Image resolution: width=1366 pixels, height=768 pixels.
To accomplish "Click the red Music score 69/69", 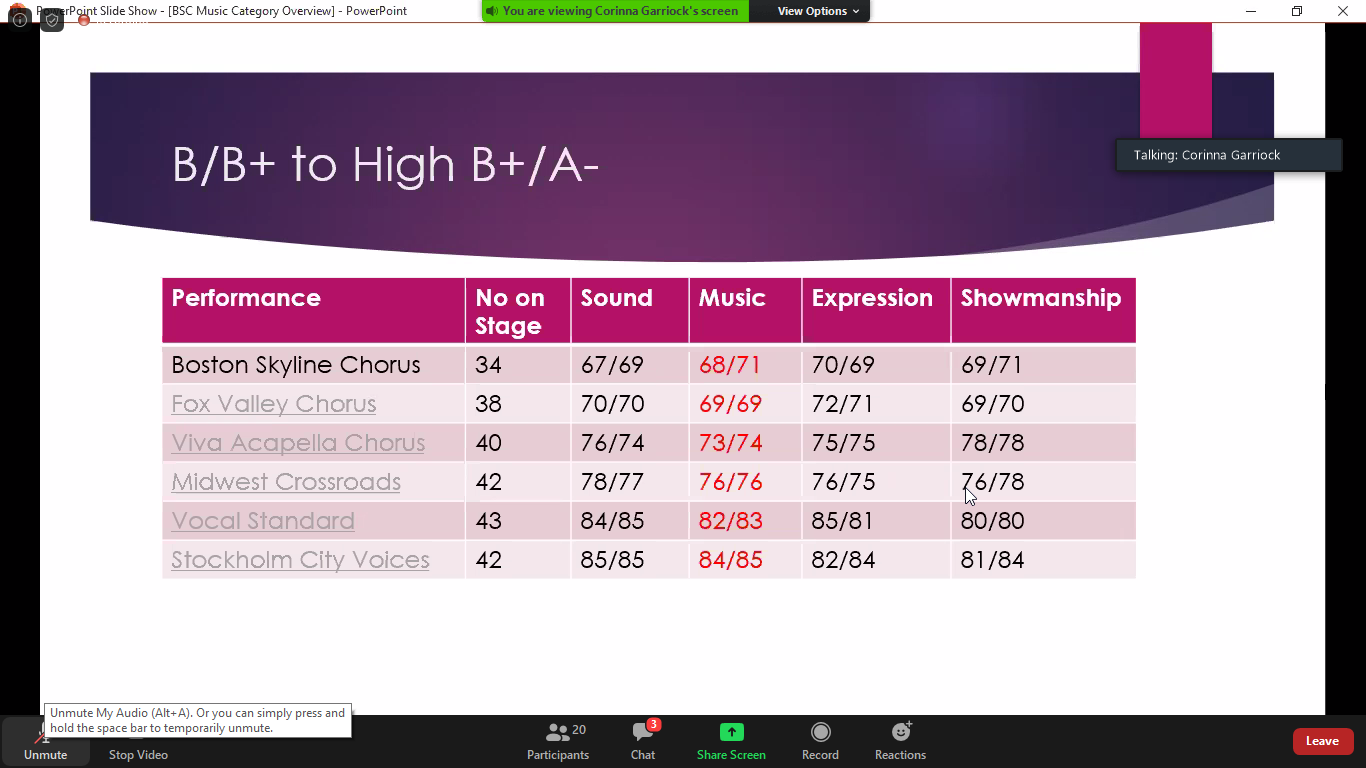I will pos(730,404).
